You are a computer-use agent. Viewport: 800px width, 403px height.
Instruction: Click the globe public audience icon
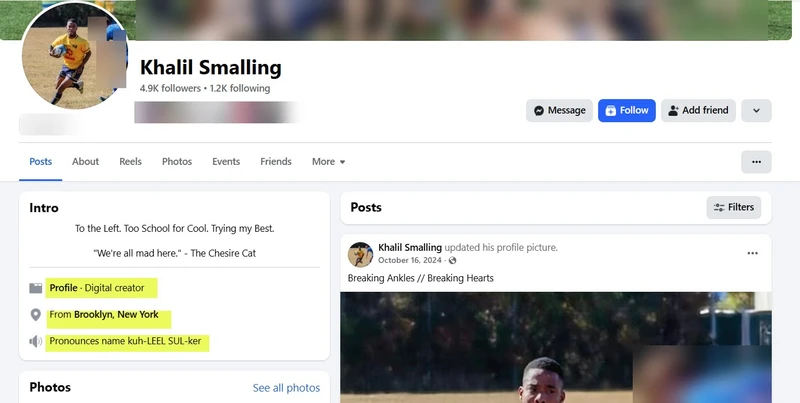click(452, 261)
